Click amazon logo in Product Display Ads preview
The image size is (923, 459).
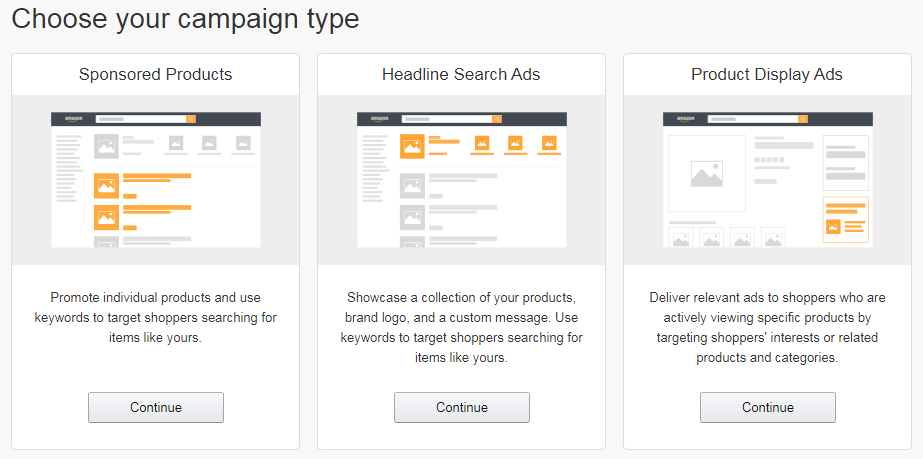686,119
